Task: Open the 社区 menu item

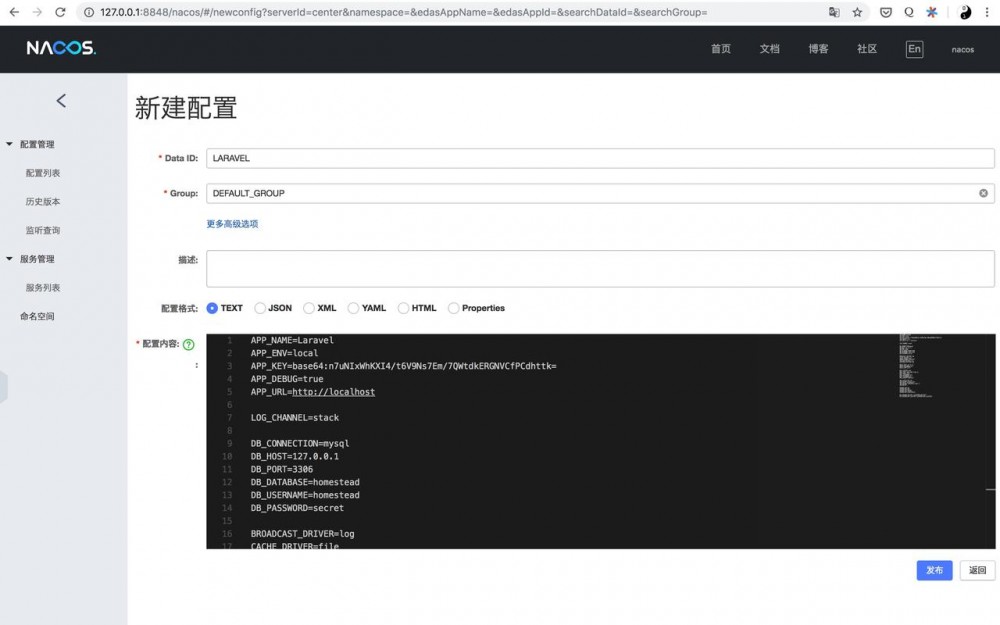Action: 866,48
